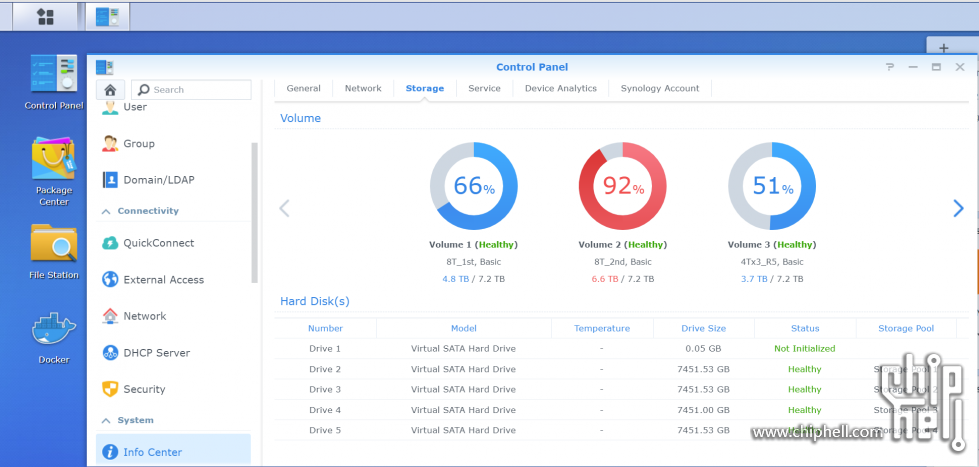Click the sidebar vertical scrollbar
Image resolution: width=979 pixels, height=467 pixels.
255,212
